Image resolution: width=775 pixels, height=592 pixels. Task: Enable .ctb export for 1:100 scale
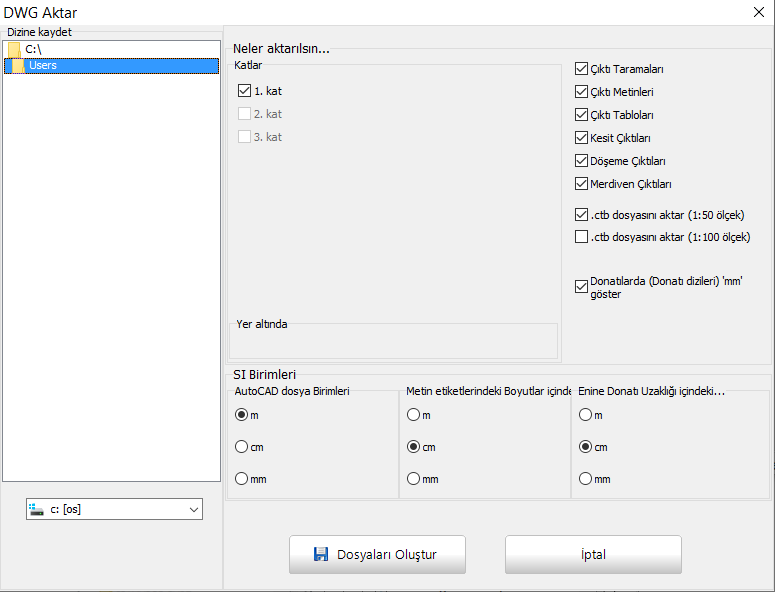[582, 237]
